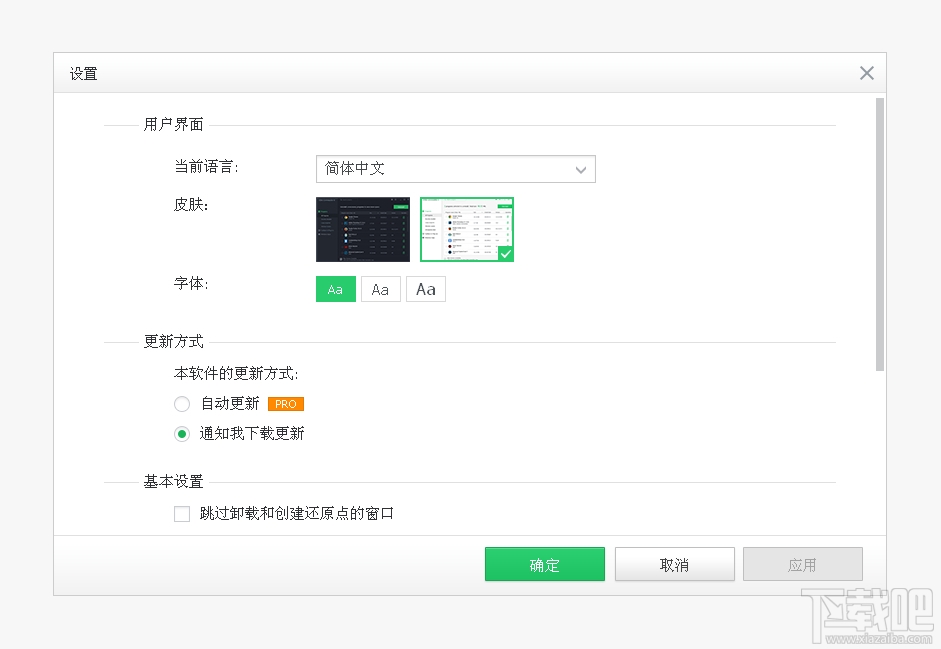This screenshot has height=649, width=941.
Task: Cancel changes with 取消 button
Action: click(x=674, y=564)
